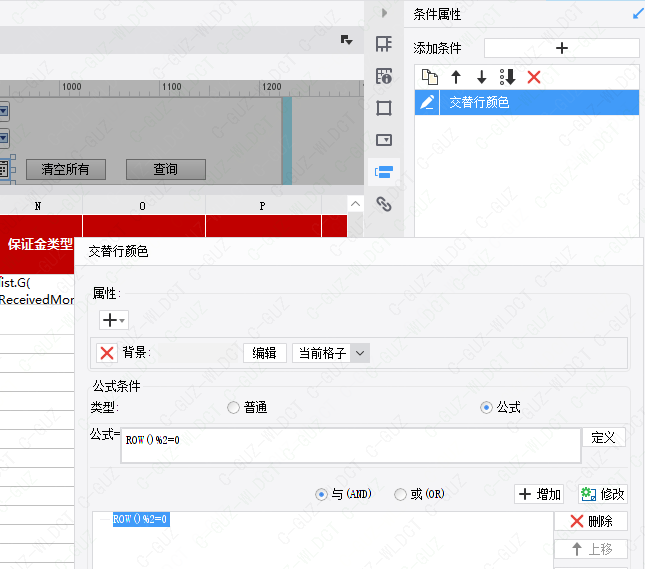Click the 定义 formula button

pos(603,437)
